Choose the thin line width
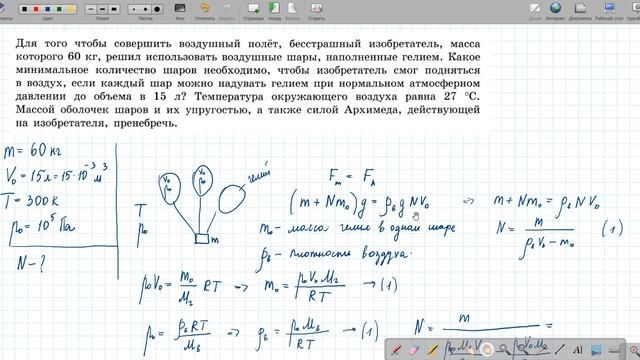The image size is (640, 360). click(91, 9)
